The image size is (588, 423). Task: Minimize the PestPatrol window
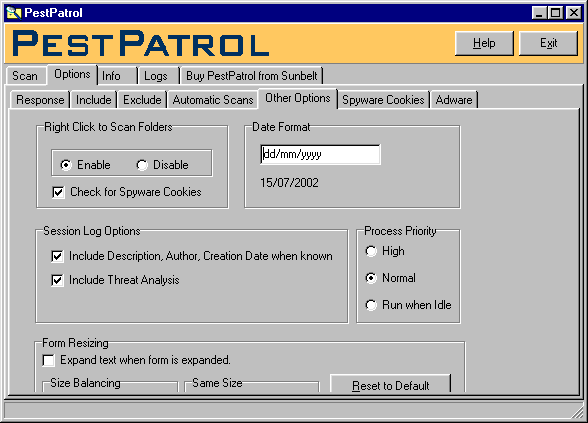(539, 13)
